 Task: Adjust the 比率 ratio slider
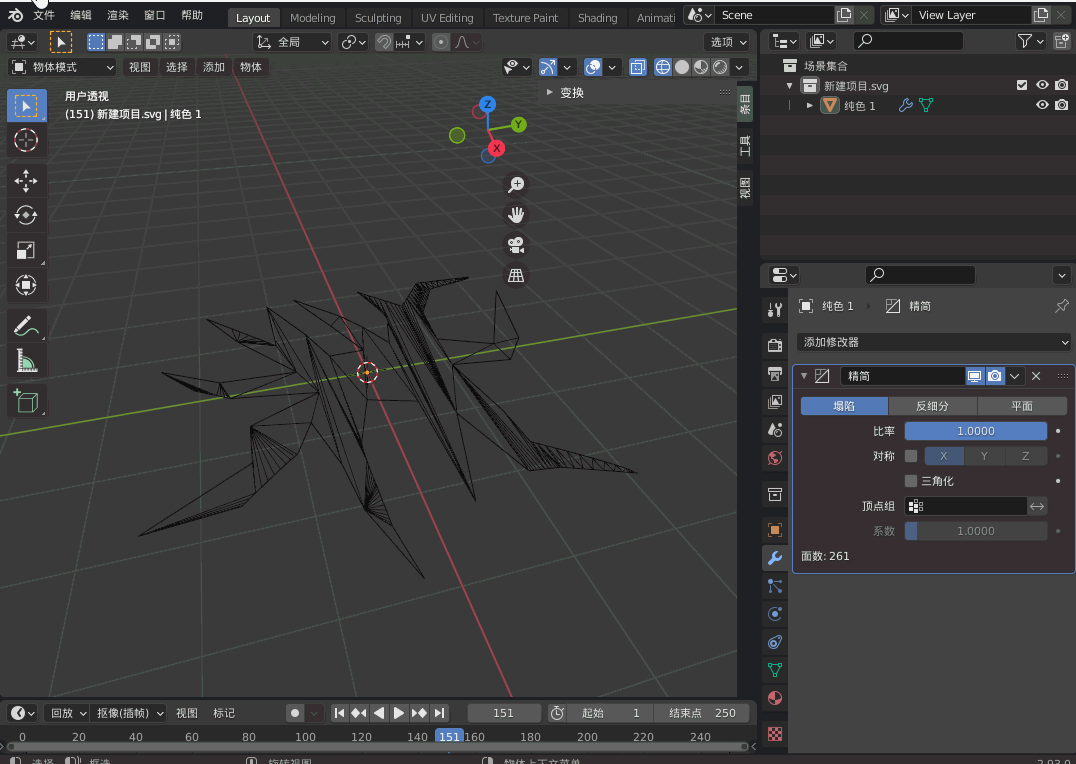click(x=975, y=431)
